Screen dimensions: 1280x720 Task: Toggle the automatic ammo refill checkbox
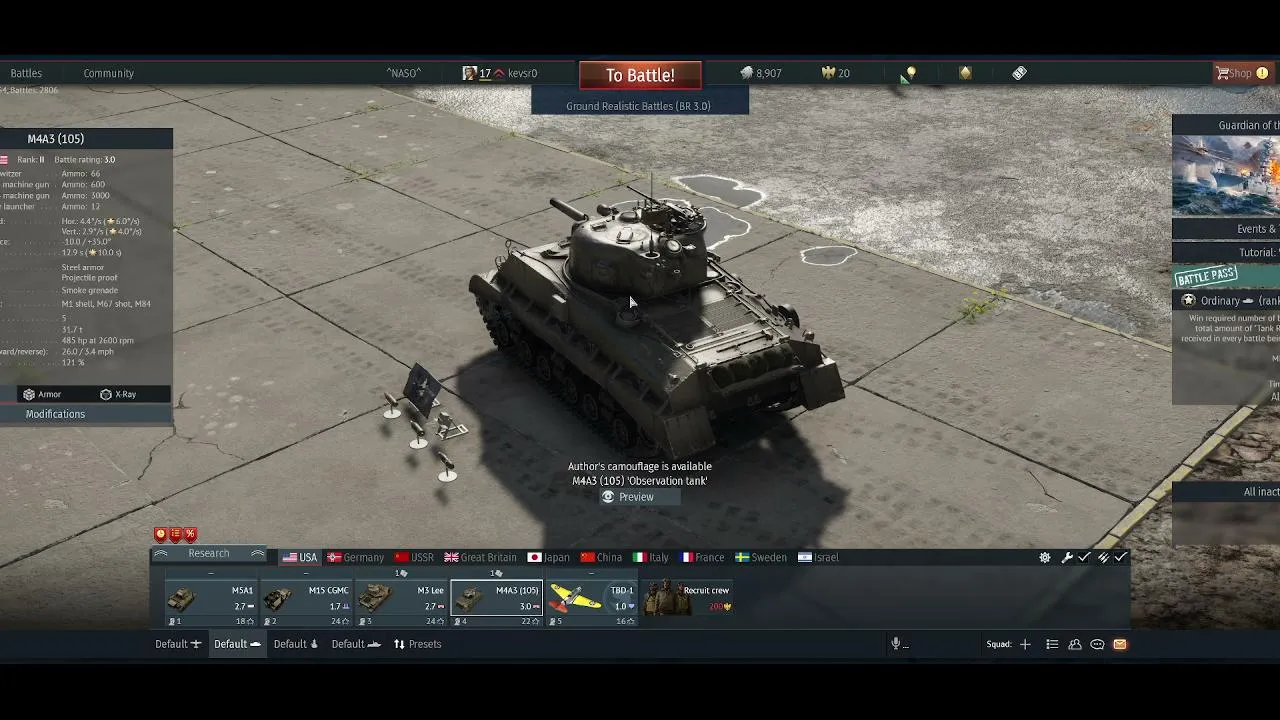pos(1120,557)
